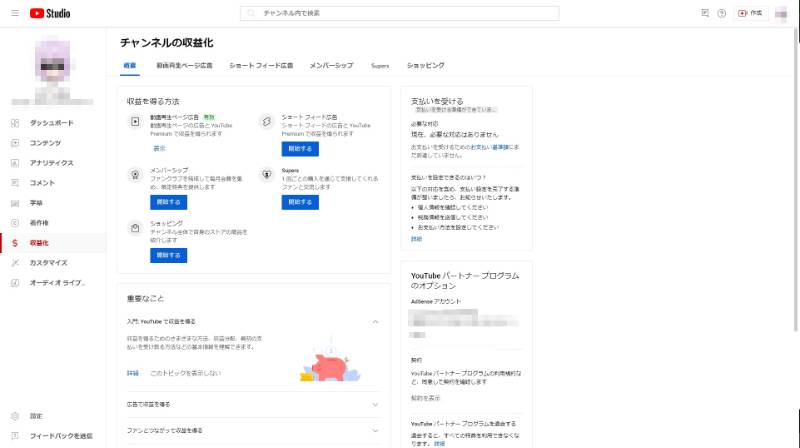Image resolution: width=800 pixels, height=448 pixels.
Task: Click the Comments (コメント) sidebar icon
Action: 15,183
